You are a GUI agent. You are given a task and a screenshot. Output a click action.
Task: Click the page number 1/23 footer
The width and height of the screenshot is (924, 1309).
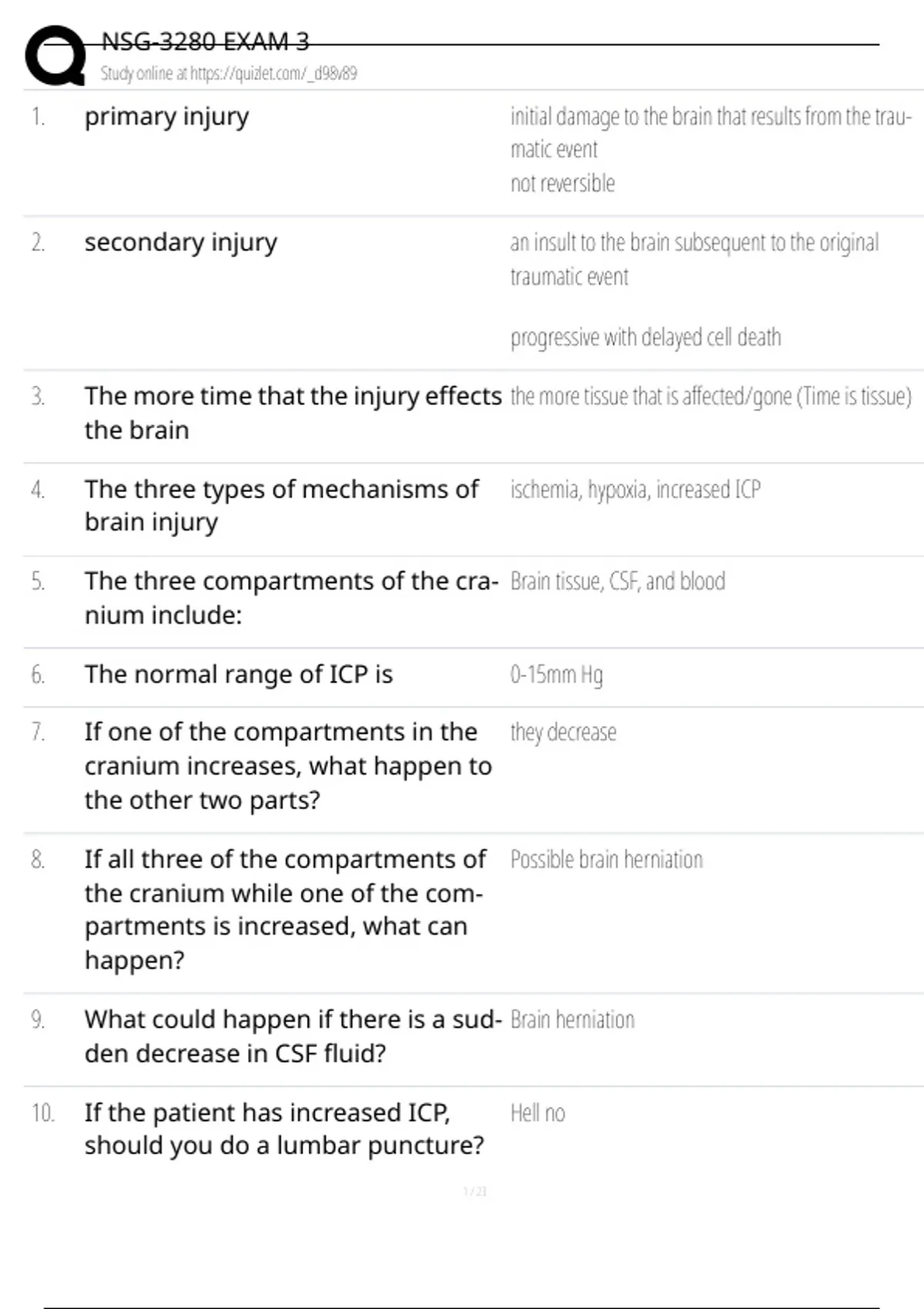475,1191
